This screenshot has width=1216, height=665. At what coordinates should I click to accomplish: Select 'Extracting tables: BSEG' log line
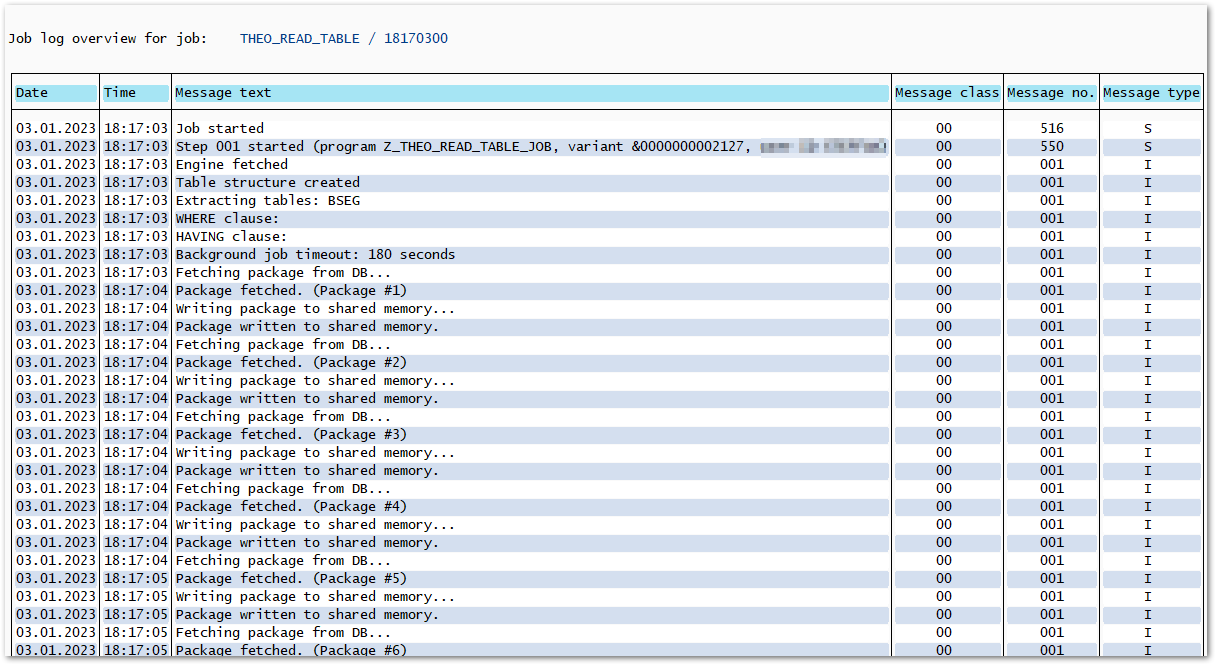pyautogui.click(x=268, y=200)
